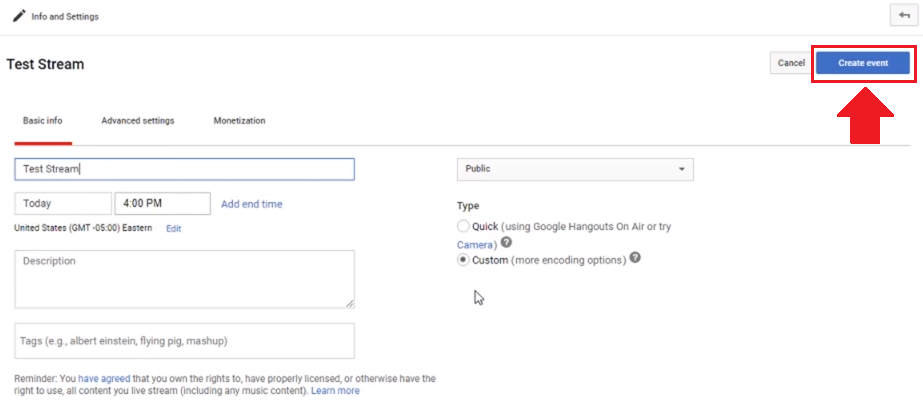Open the Today date picker field
923x413 pixels.
coord(63,204)
